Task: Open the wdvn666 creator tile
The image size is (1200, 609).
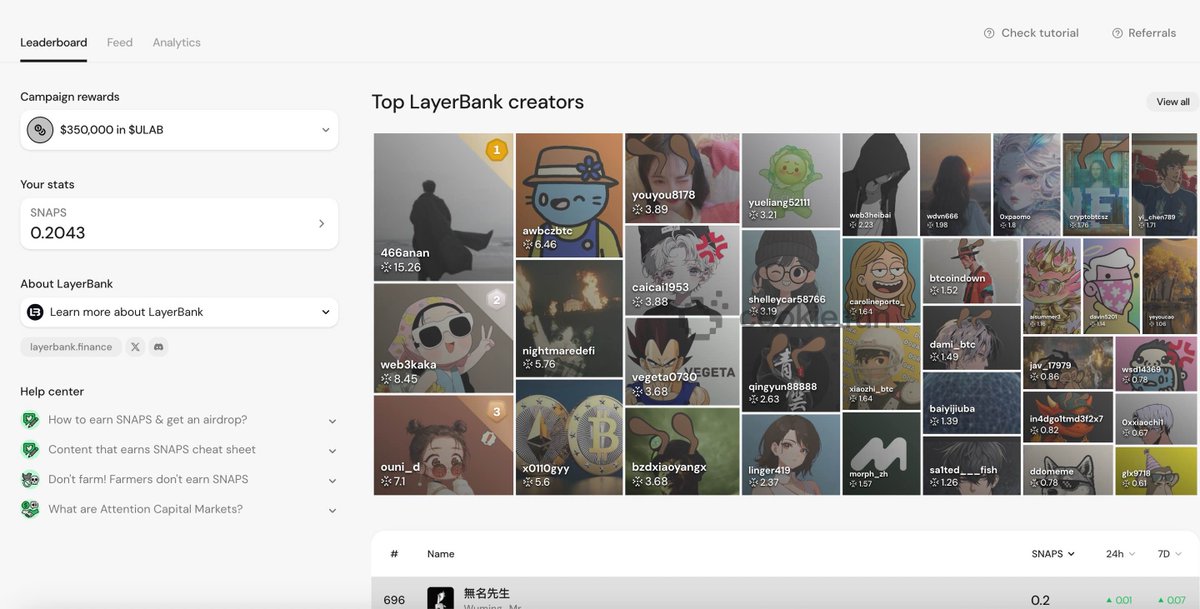Action: point(956,185)
